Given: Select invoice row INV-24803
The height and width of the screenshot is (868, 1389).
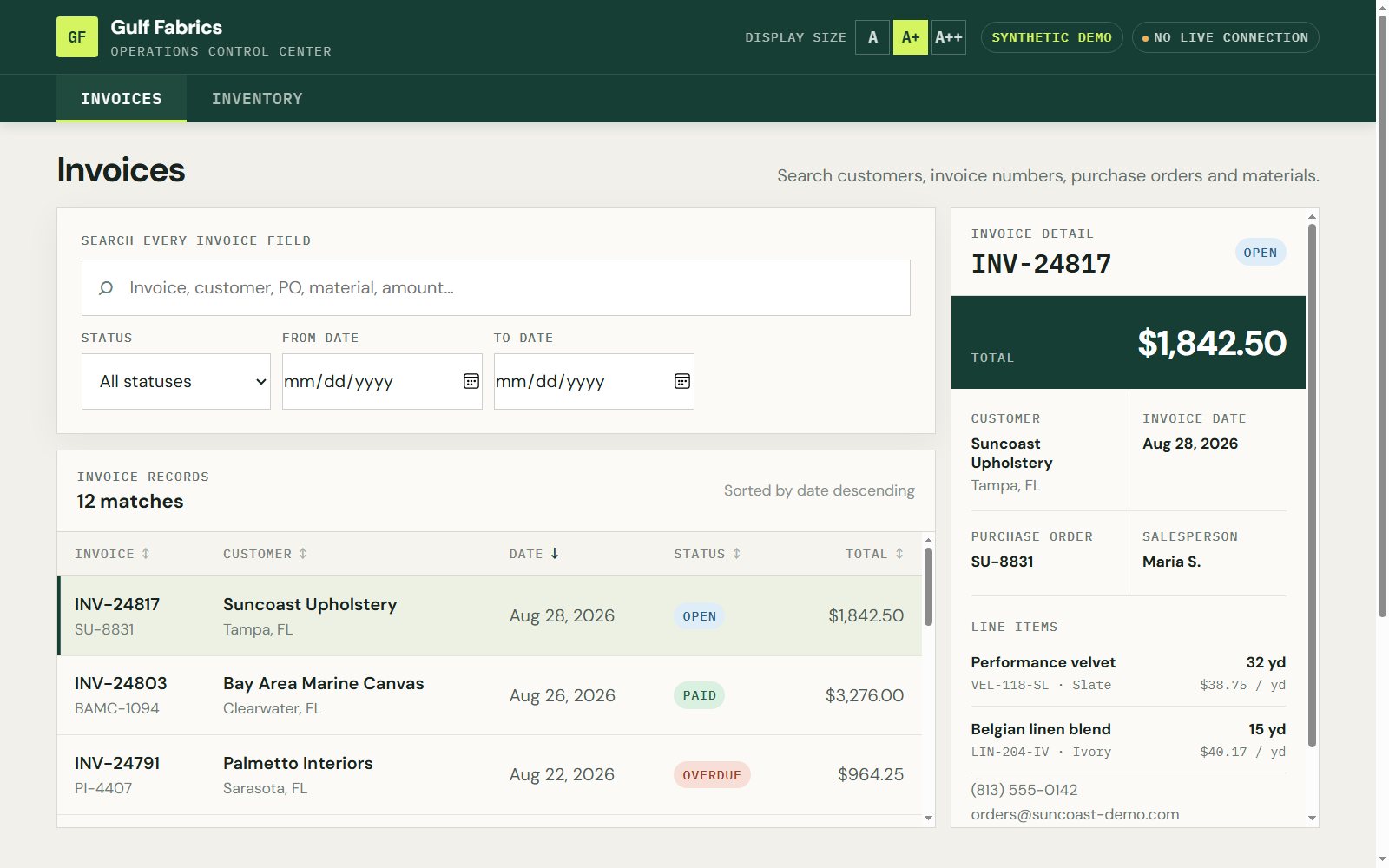Looking at the screenshot, I should point(490,695).
